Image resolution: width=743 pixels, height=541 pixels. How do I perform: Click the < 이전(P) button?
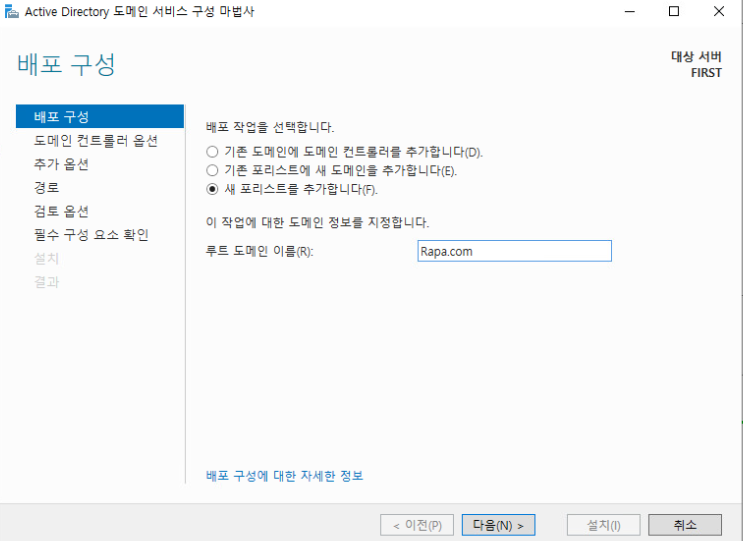pos(417,525)
